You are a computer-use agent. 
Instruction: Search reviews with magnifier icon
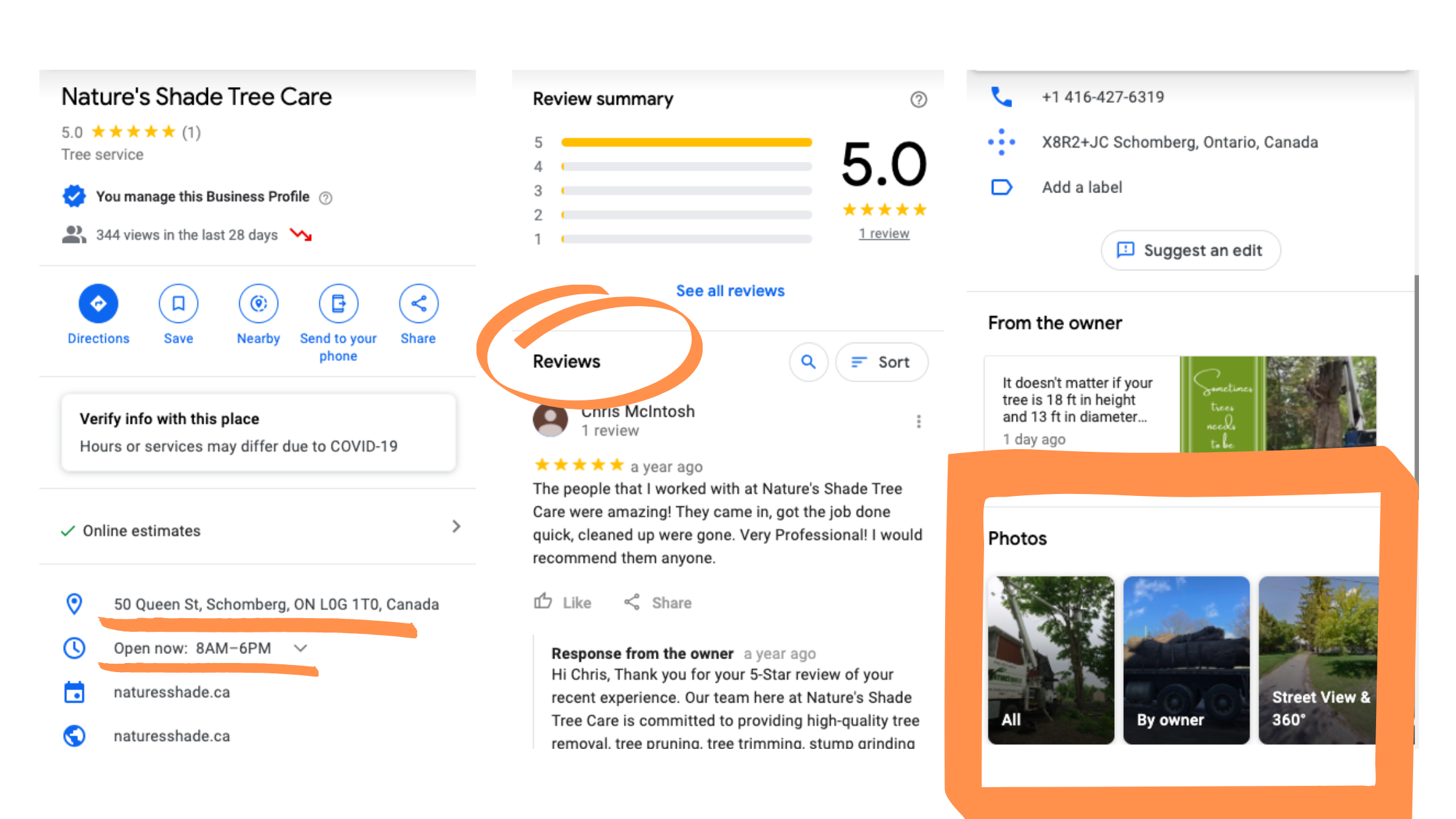click(808, 362)
